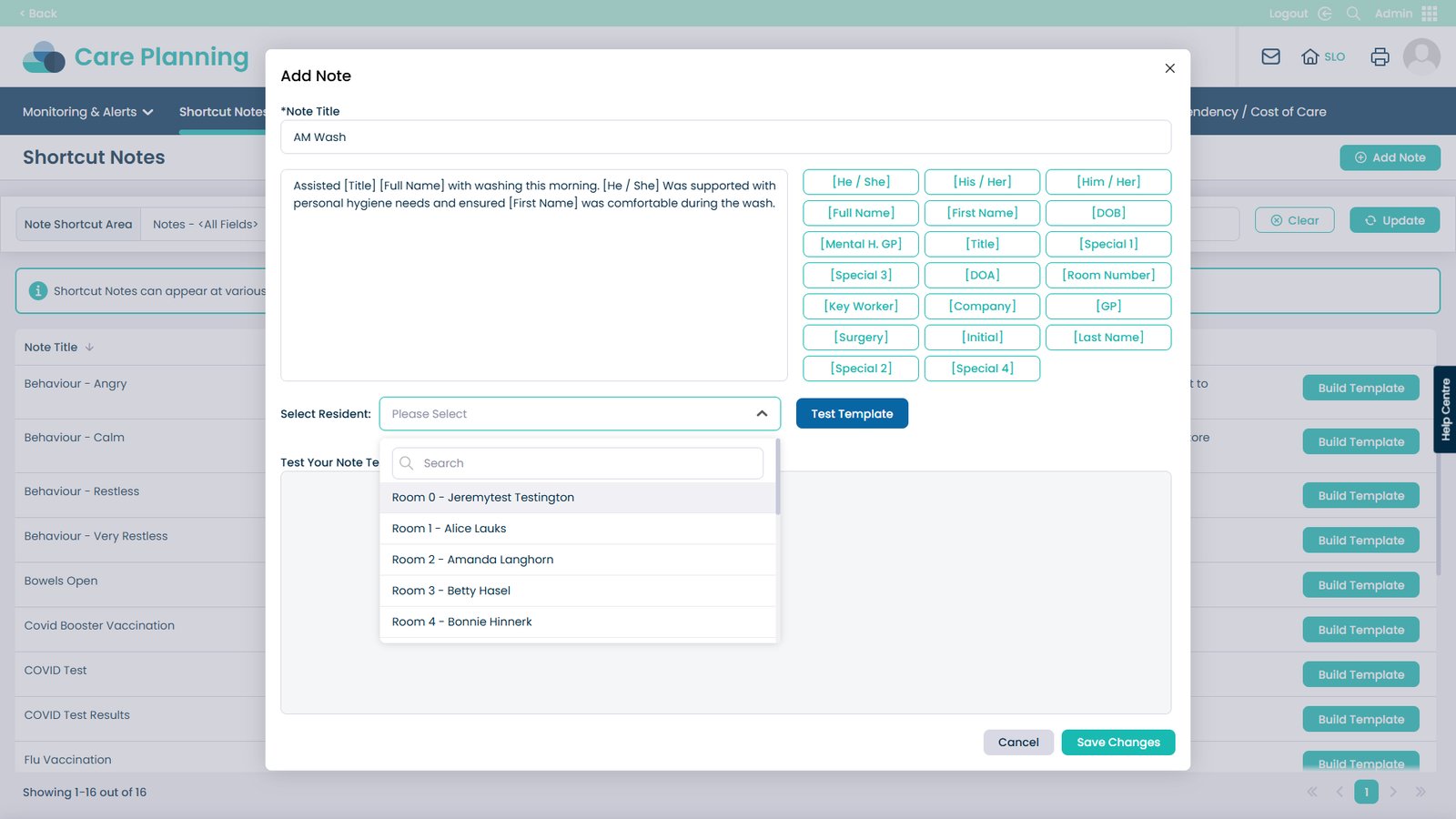This screenshot has width=1456, height=819.
Task: Click the Add Note button on page
Action: [x=1390, y=157]
